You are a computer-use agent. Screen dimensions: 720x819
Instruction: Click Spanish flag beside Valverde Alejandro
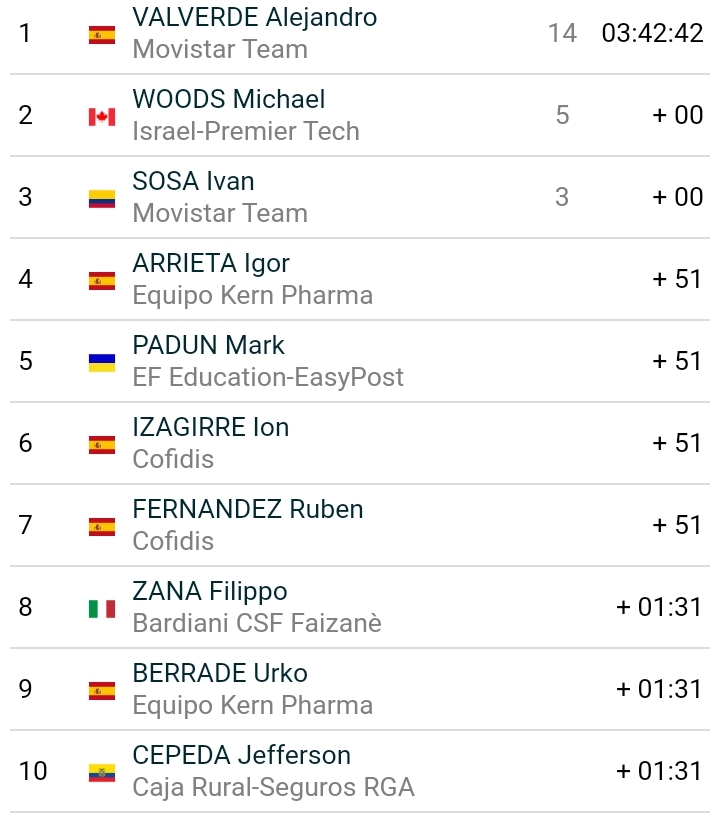(x=102, y=35)
